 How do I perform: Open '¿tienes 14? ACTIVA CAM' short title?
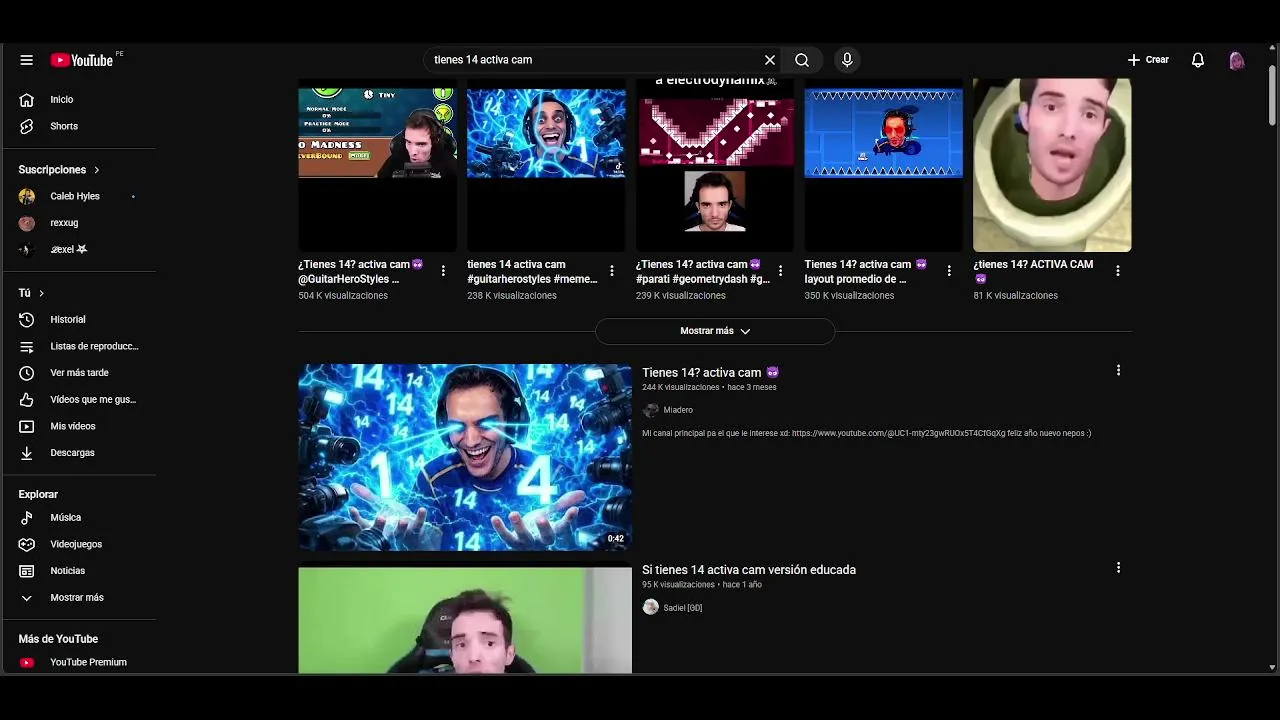point(1034,272)
